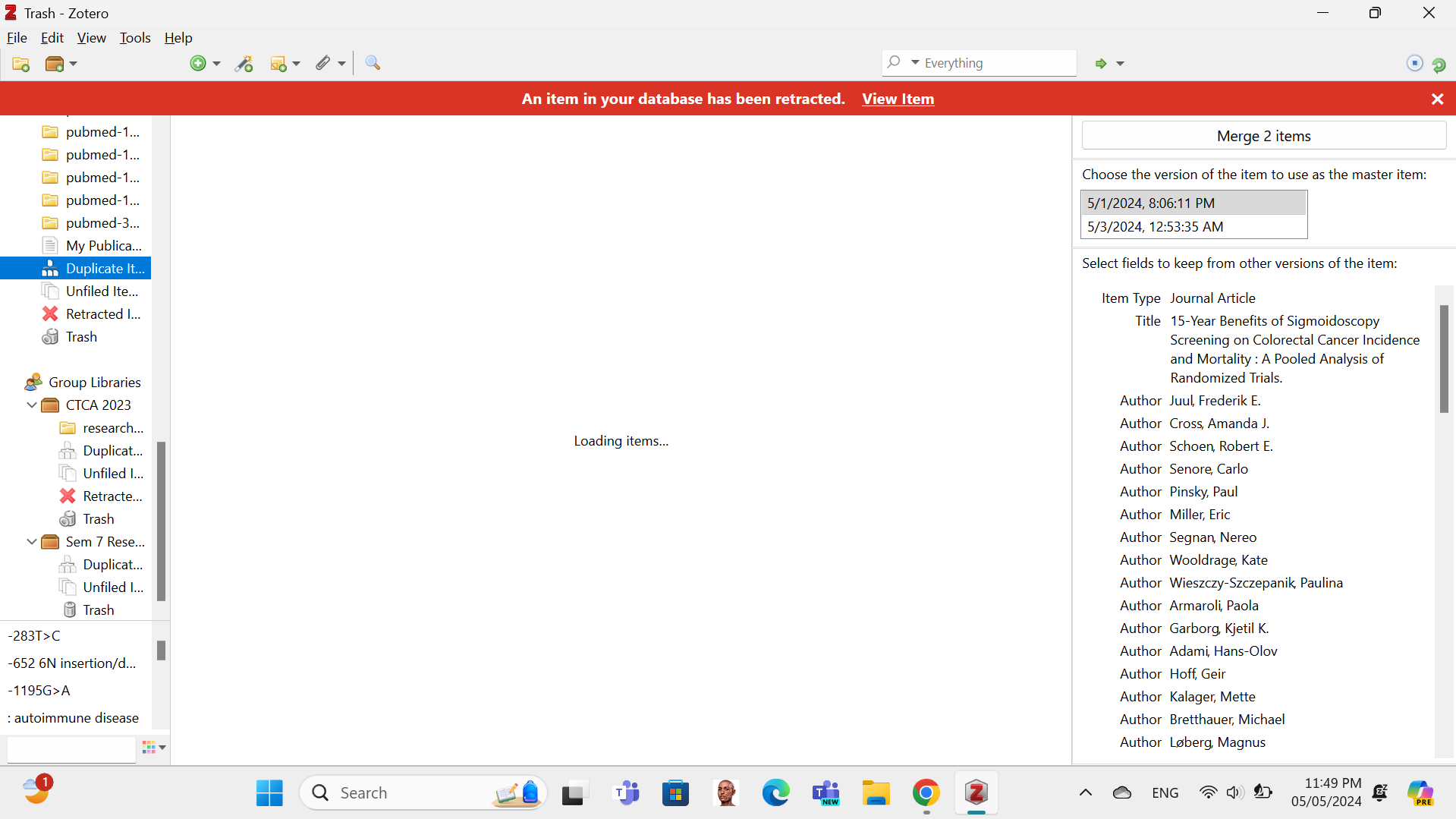
Task: Open Duplicate Items under CTCA 2023
Action: pyautogui.click(x=101, y=450)
